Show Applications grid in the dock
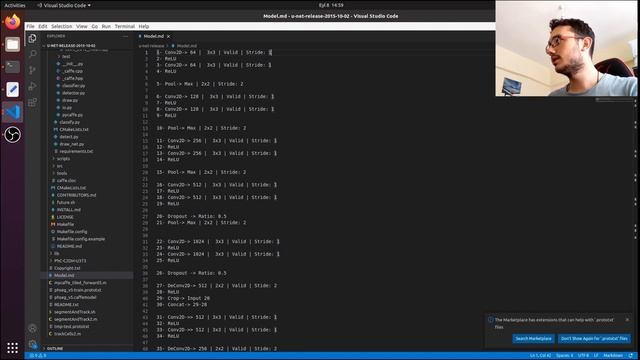Screen dimensions: 640x360 (12, 348)
